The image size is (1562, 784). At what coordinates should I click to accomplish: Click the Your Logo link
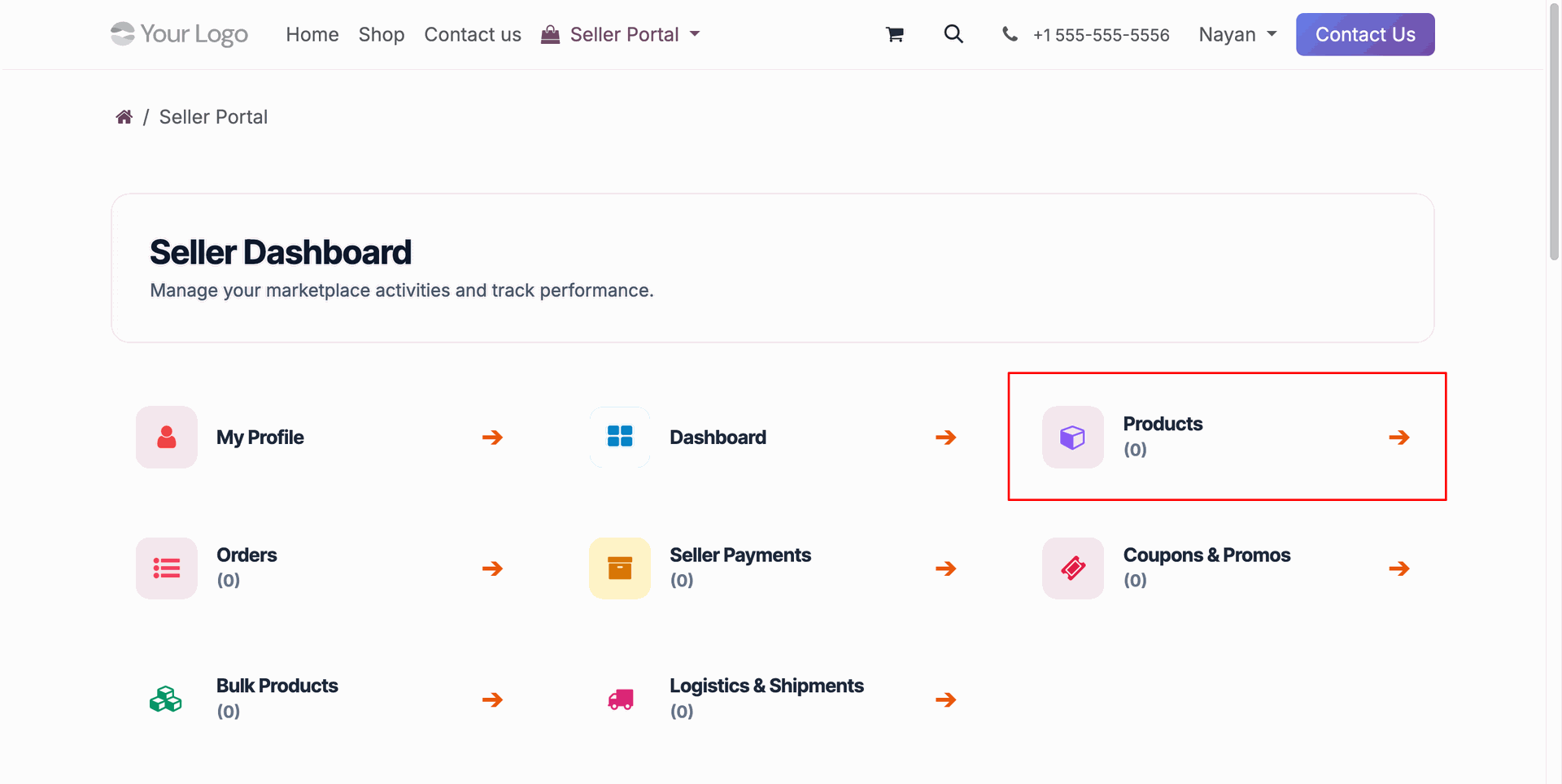[179, 34]
